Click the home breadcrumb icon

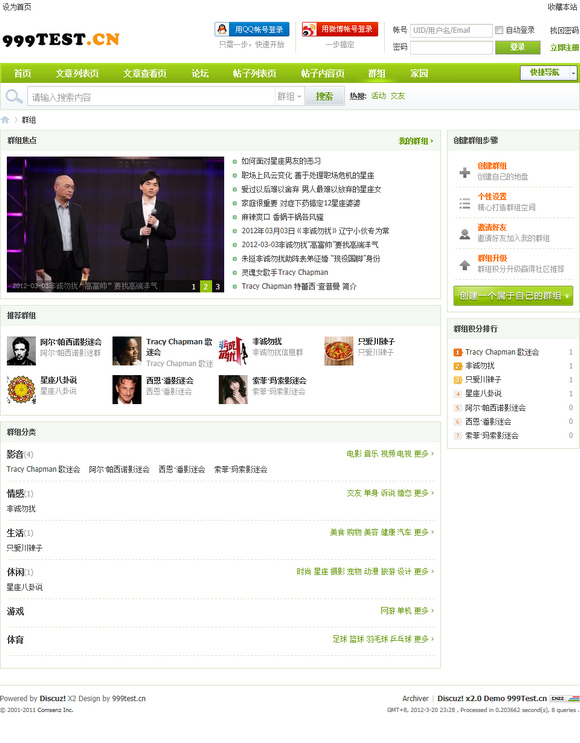[x=5, y=120]
